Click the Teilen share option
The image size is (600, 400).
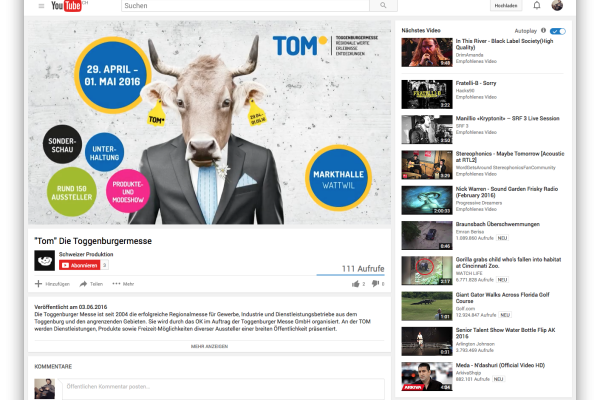click(x=93, y=284)
